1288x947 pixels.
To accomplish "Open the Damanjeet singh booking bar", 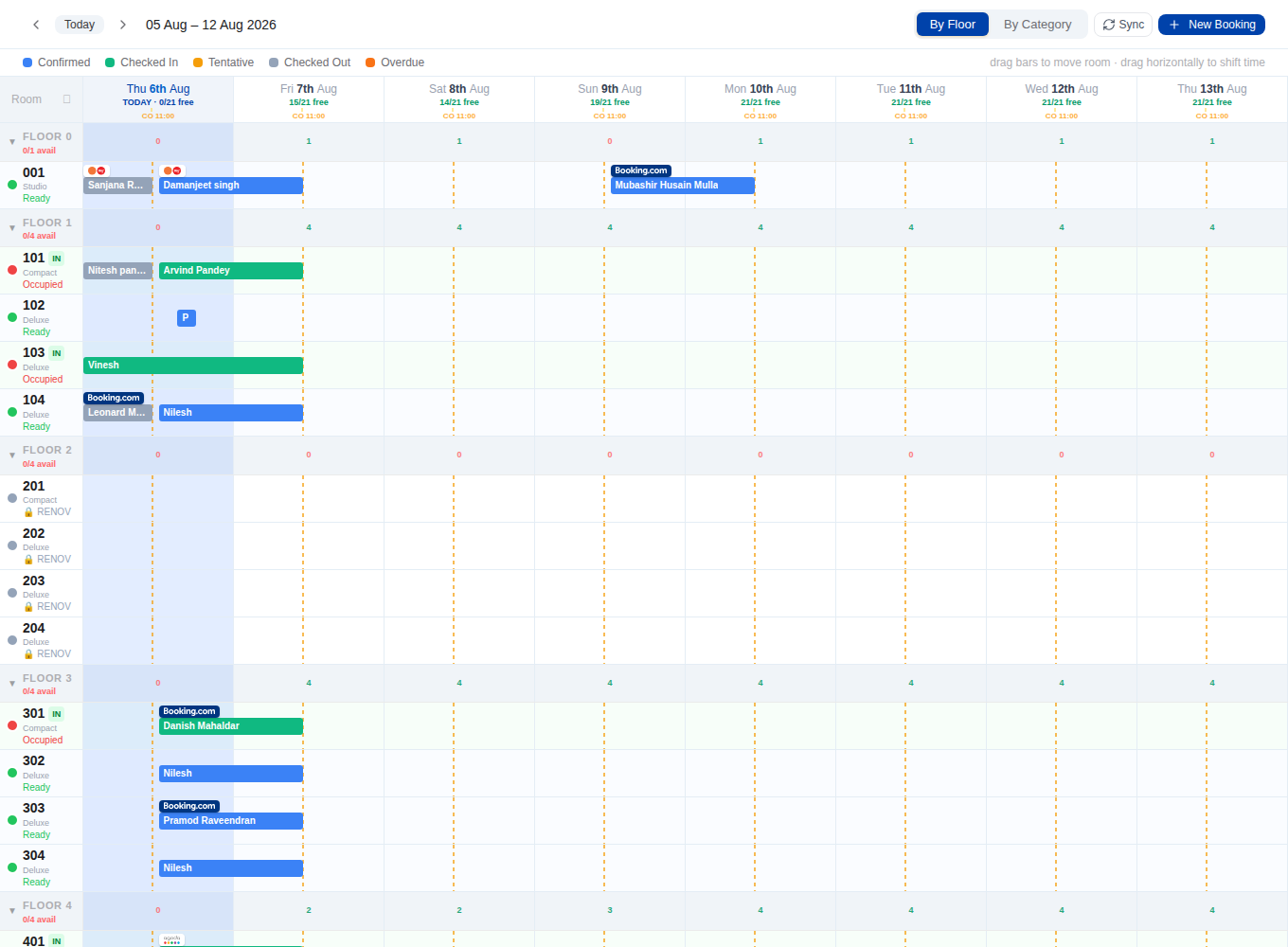I will [x=231, y=186].
